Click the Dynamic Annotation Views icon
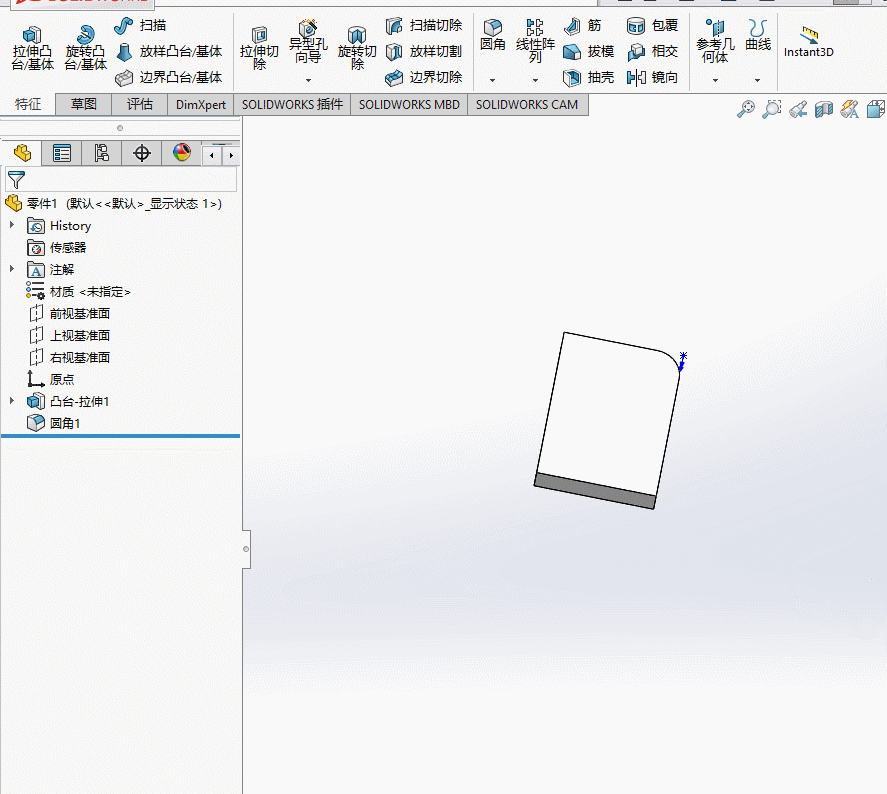Viewport: 887px width, 794px height. pos(850,109)
